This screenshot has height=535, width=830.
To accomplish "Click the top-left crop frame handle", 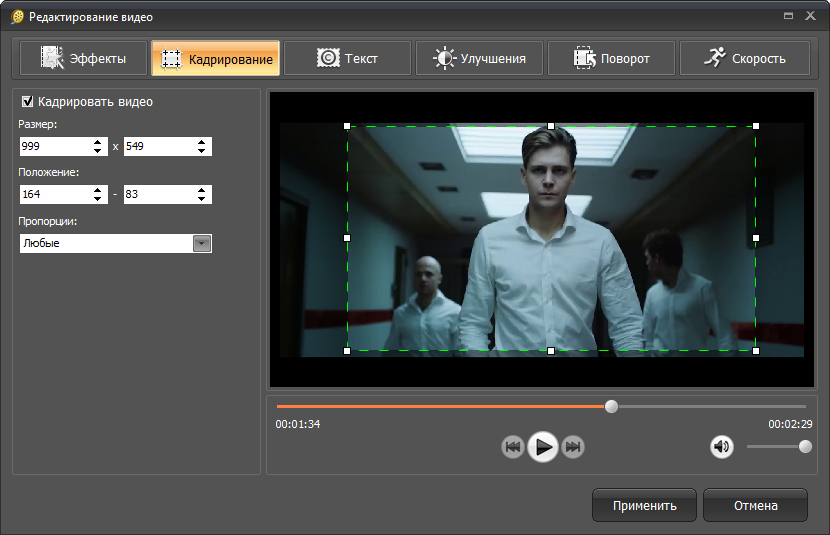I will click(x=347, y=126).
